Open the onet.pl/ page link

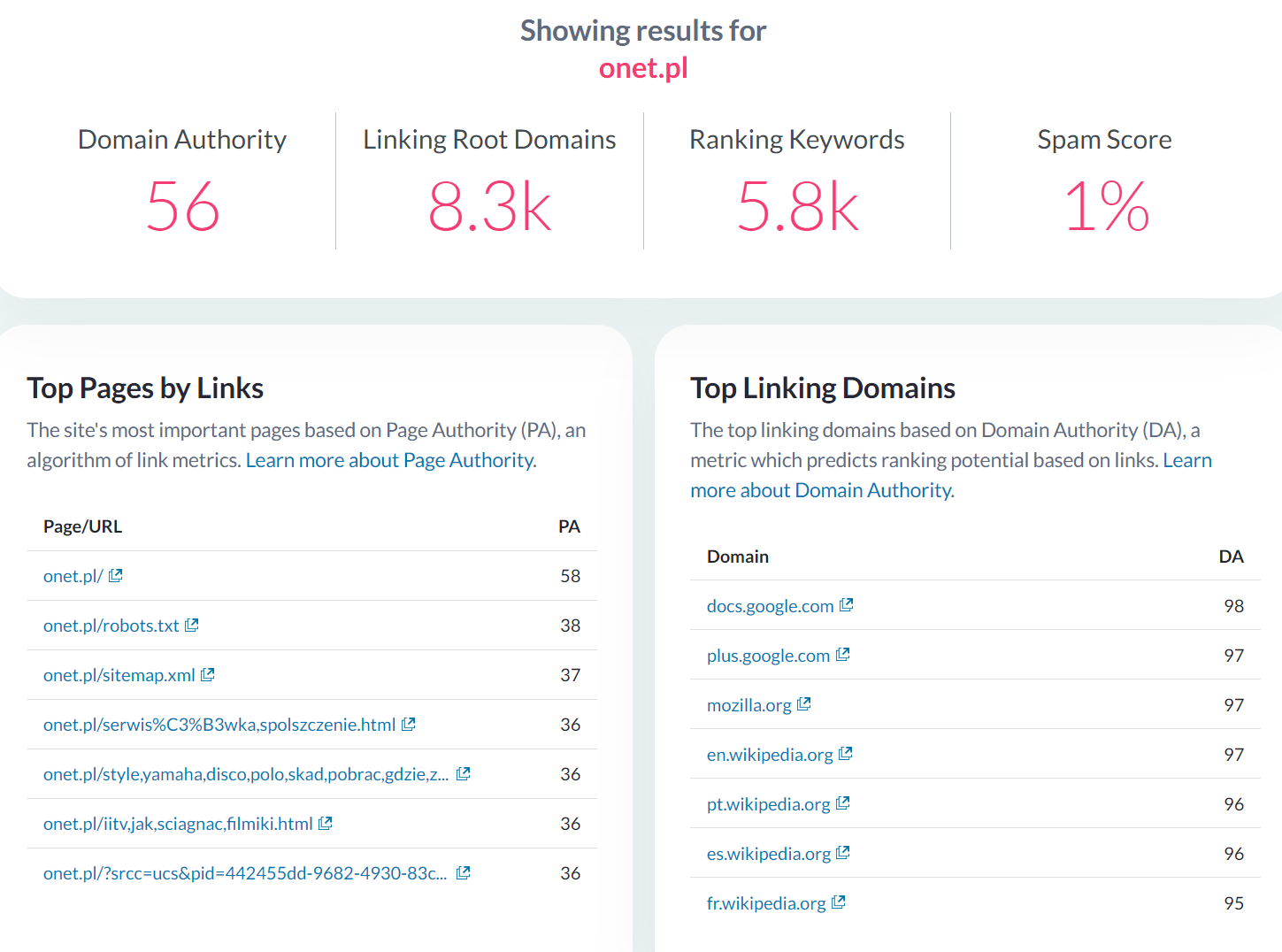point(73,576)
